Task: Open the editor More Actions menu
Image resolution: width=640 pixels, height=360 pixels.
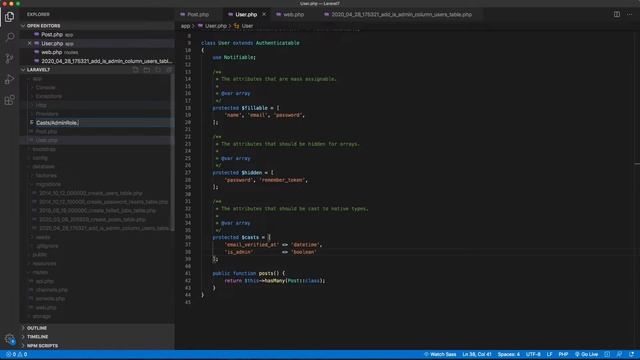Action: 630,14
